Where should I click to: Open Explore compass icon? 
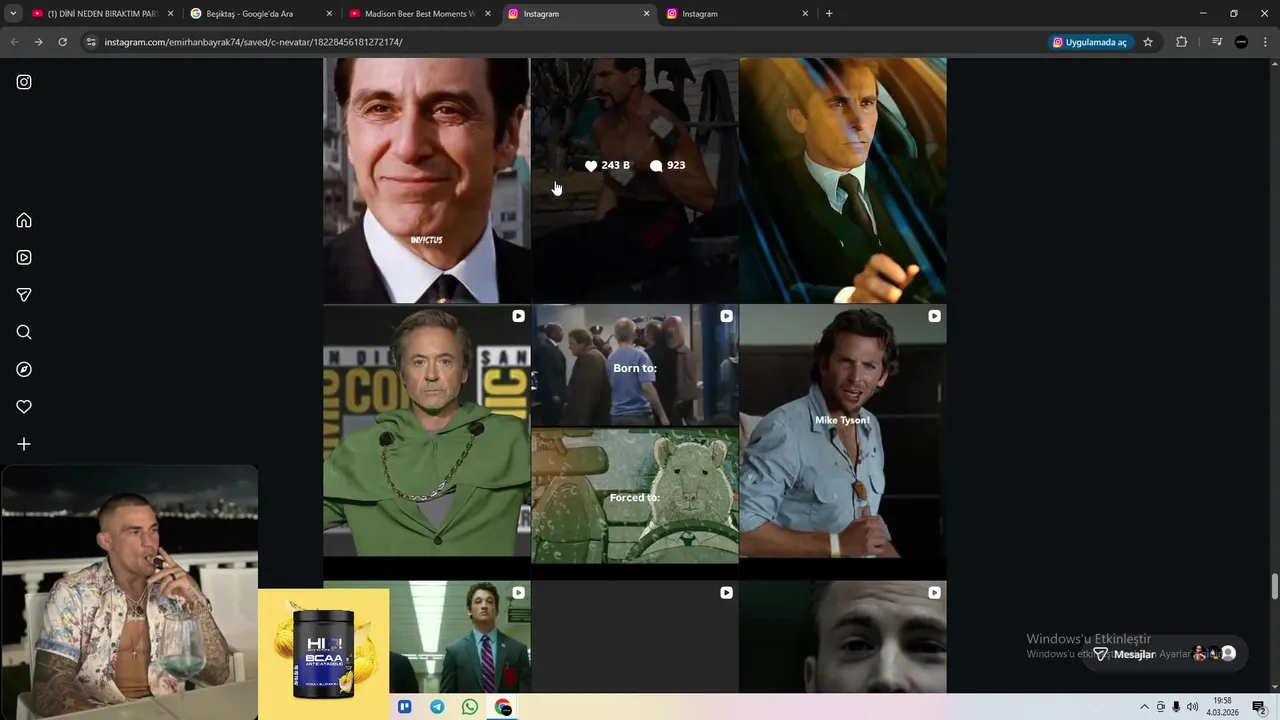24,369
